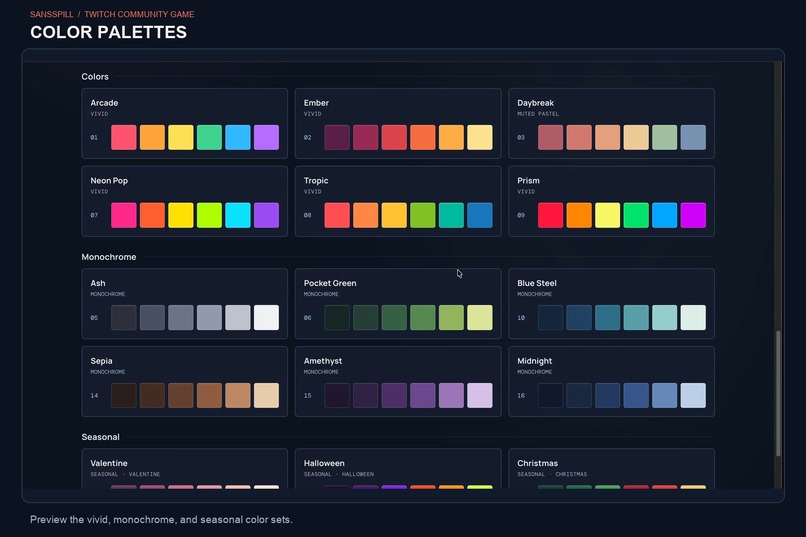Click the MUTED PASTEL label under Daybreak

point(538,114)
